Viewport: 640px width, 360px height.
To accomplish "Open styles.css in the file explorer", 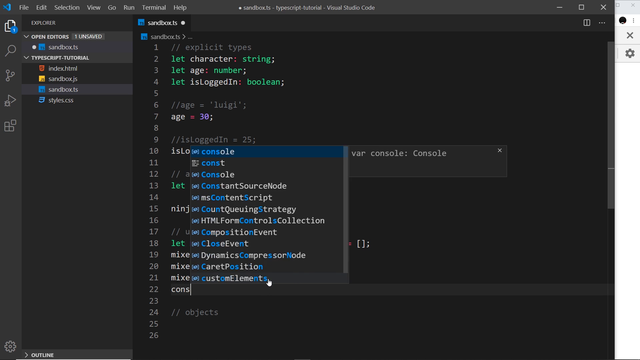I will [60, 100].
